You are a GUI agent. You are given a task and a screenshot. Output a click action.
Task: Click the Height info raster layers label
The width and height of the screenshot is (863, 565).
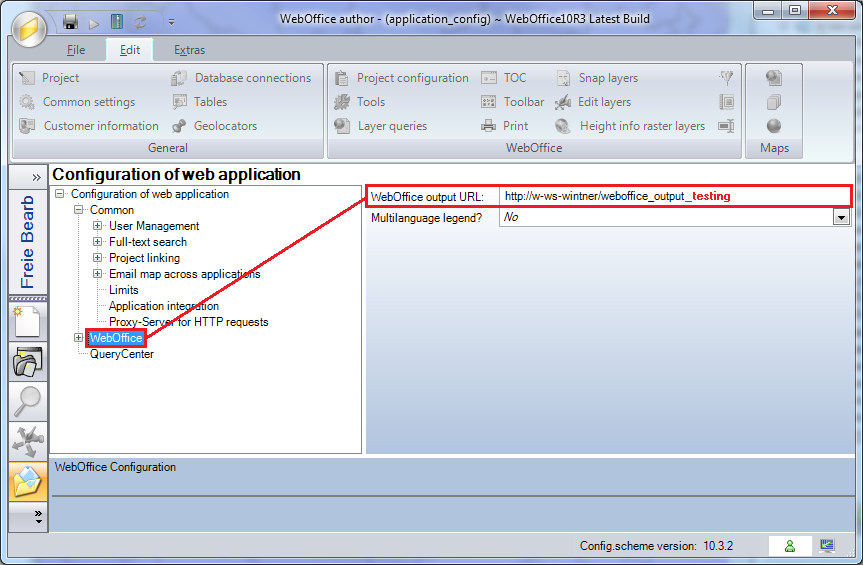[642, 126]
